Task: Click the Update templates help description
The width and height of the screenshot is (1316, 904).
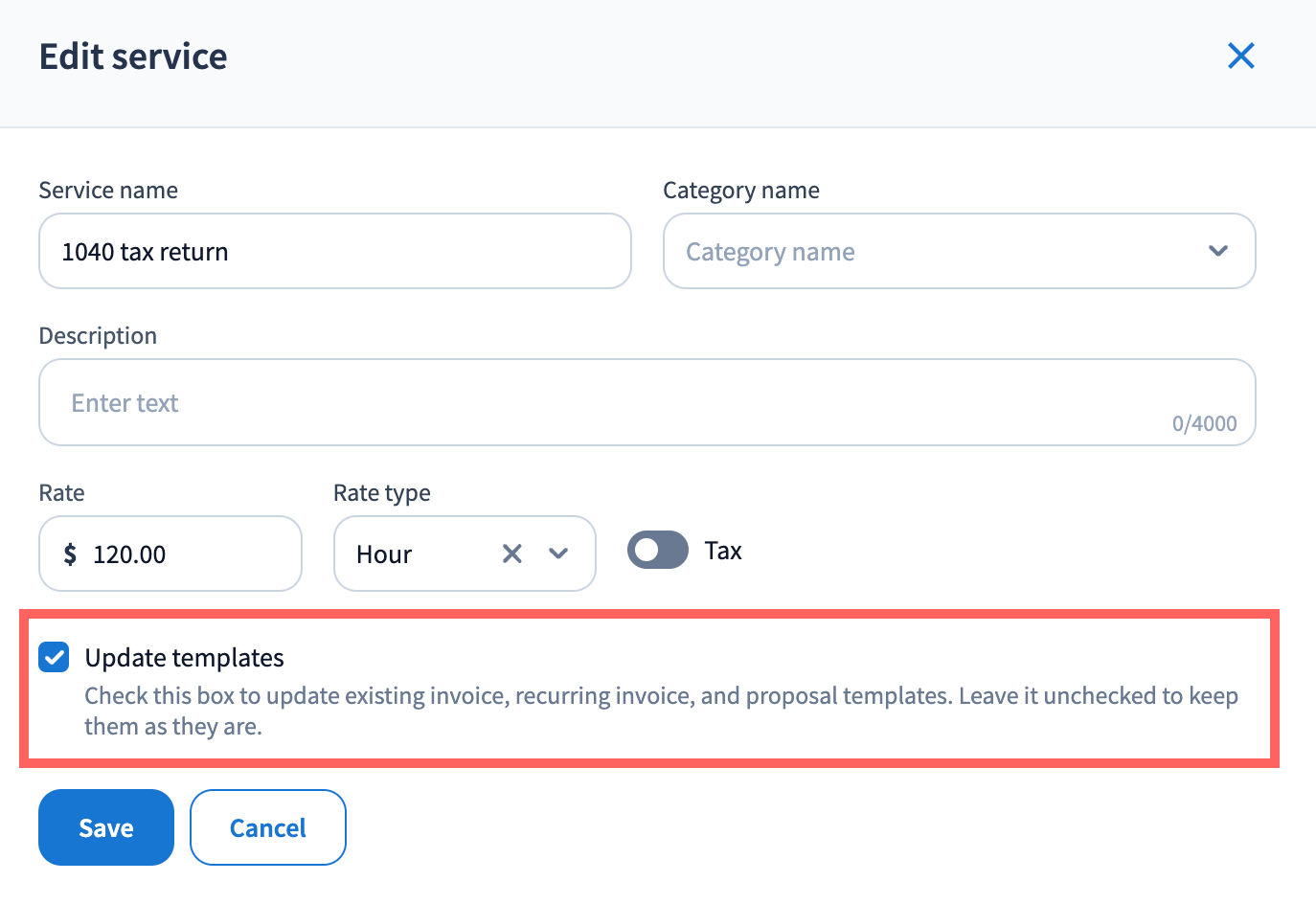Action: pos(661,710)
